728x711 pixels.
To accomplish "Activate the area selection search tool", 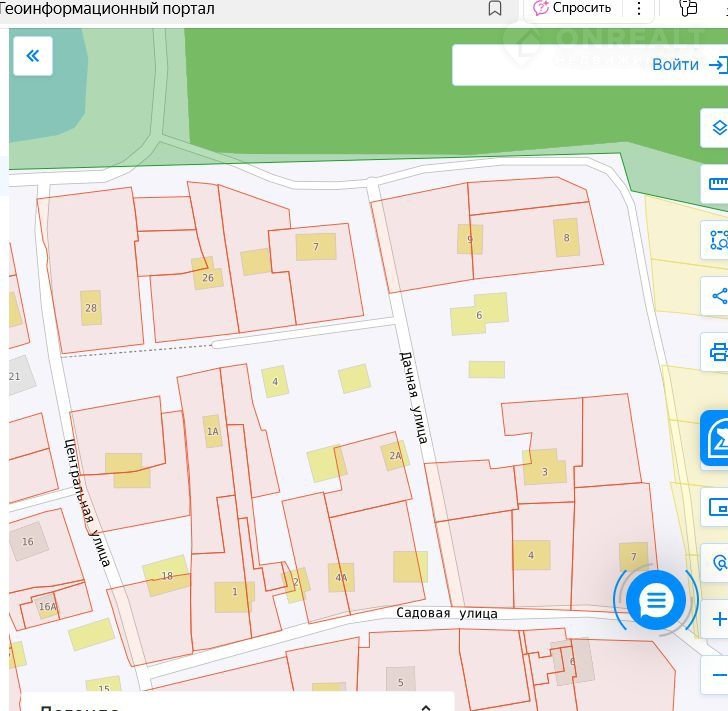I will click(717, 240).
